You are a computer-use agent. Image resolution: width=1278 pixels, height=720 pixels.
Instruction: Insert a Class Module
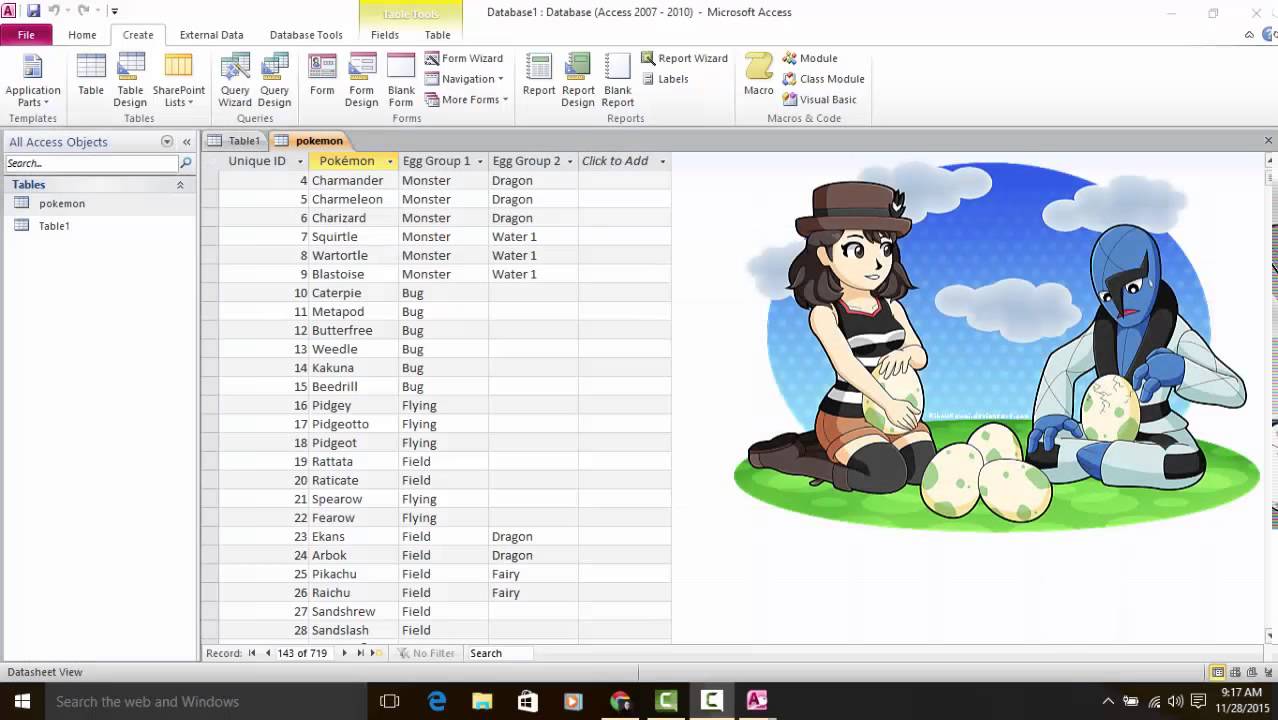click(823, 79)
